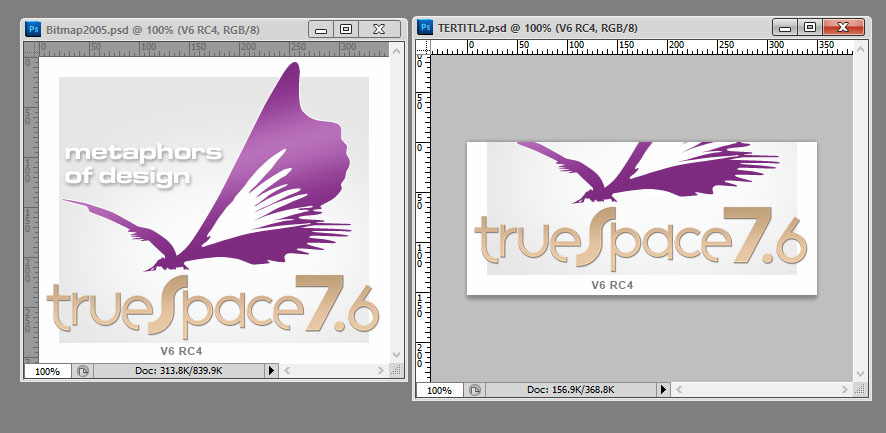
Task: Click ruler origin corner in Bitmap2005.psd
Action: point(32,49)
